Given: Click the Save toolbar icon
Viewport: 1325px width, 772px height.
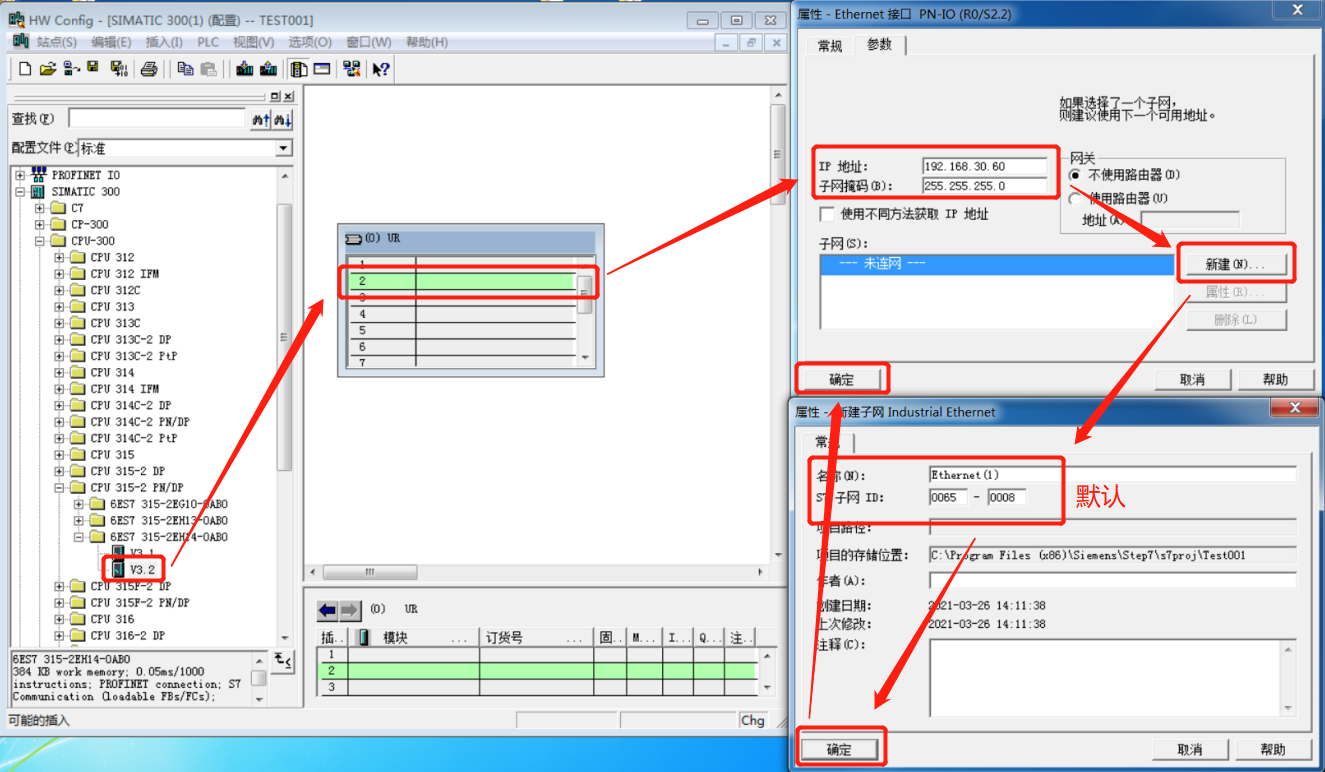Looking at the screenshot, I should pyautogui.click(x=92, y=68).
